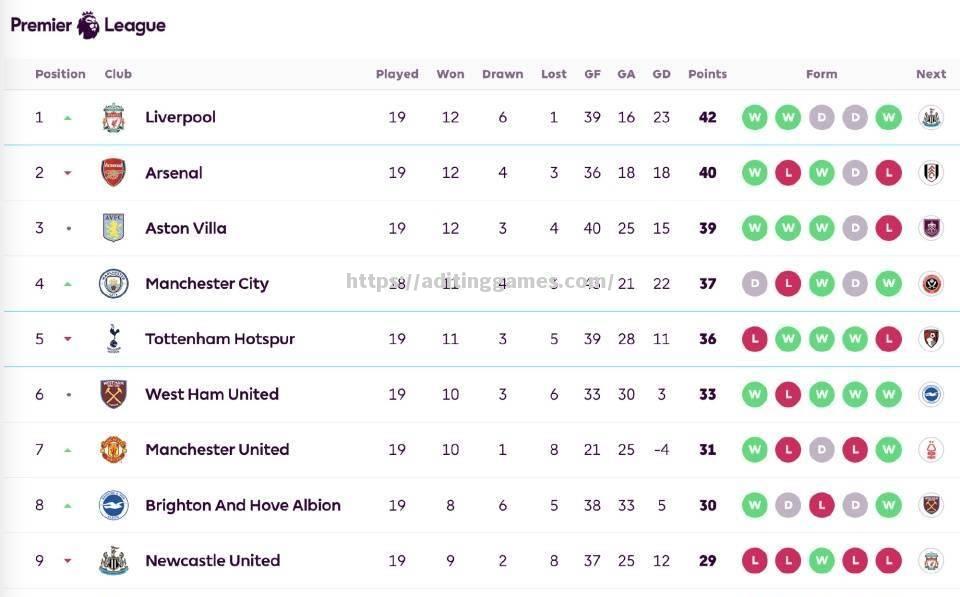Expand Liverpool row via position arrow
This screenshot has height=597, width=960.
click(68, 118)
